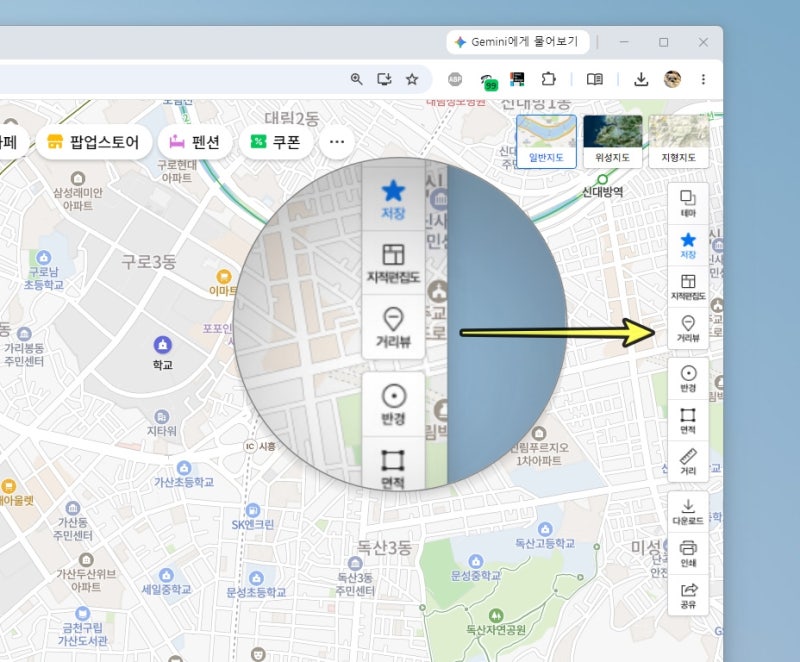
Task: Turn on 거리뷰 street view in the side toolbar
Action: point(688,328)
